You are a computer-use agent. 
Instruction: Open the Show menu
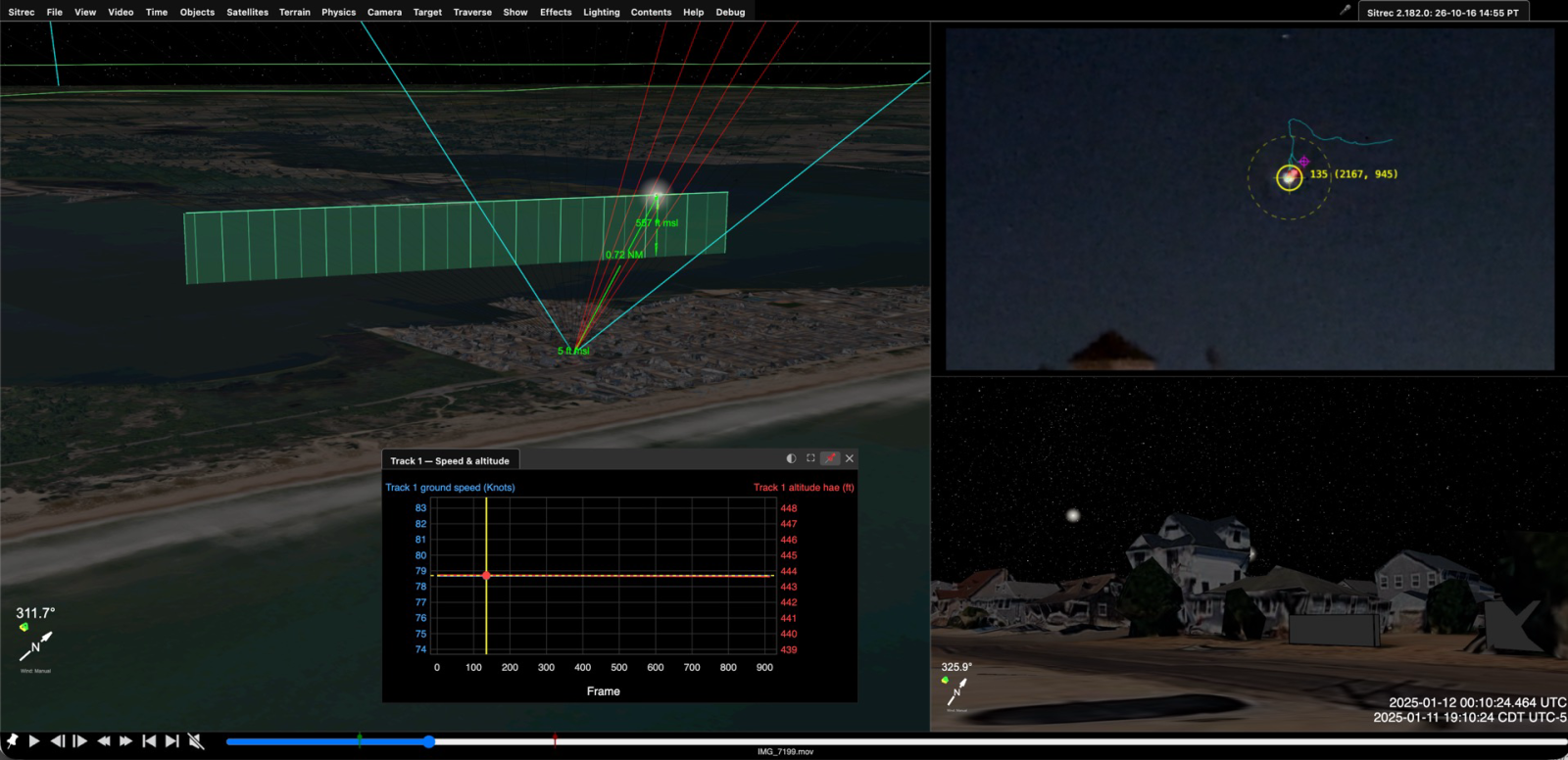click(515, 12)
